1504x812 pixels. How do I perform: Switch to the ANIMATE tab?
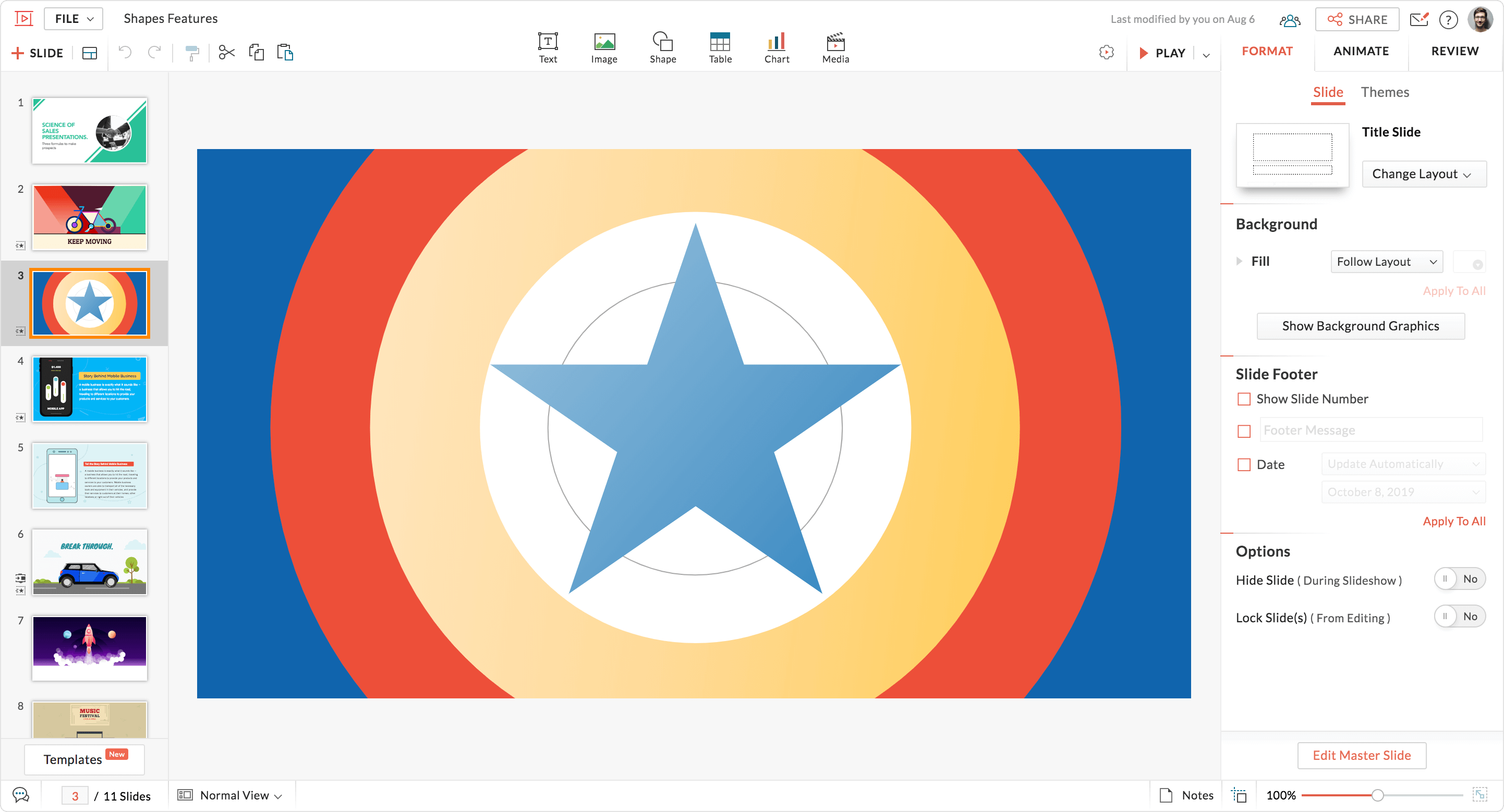coord(1361,51)
